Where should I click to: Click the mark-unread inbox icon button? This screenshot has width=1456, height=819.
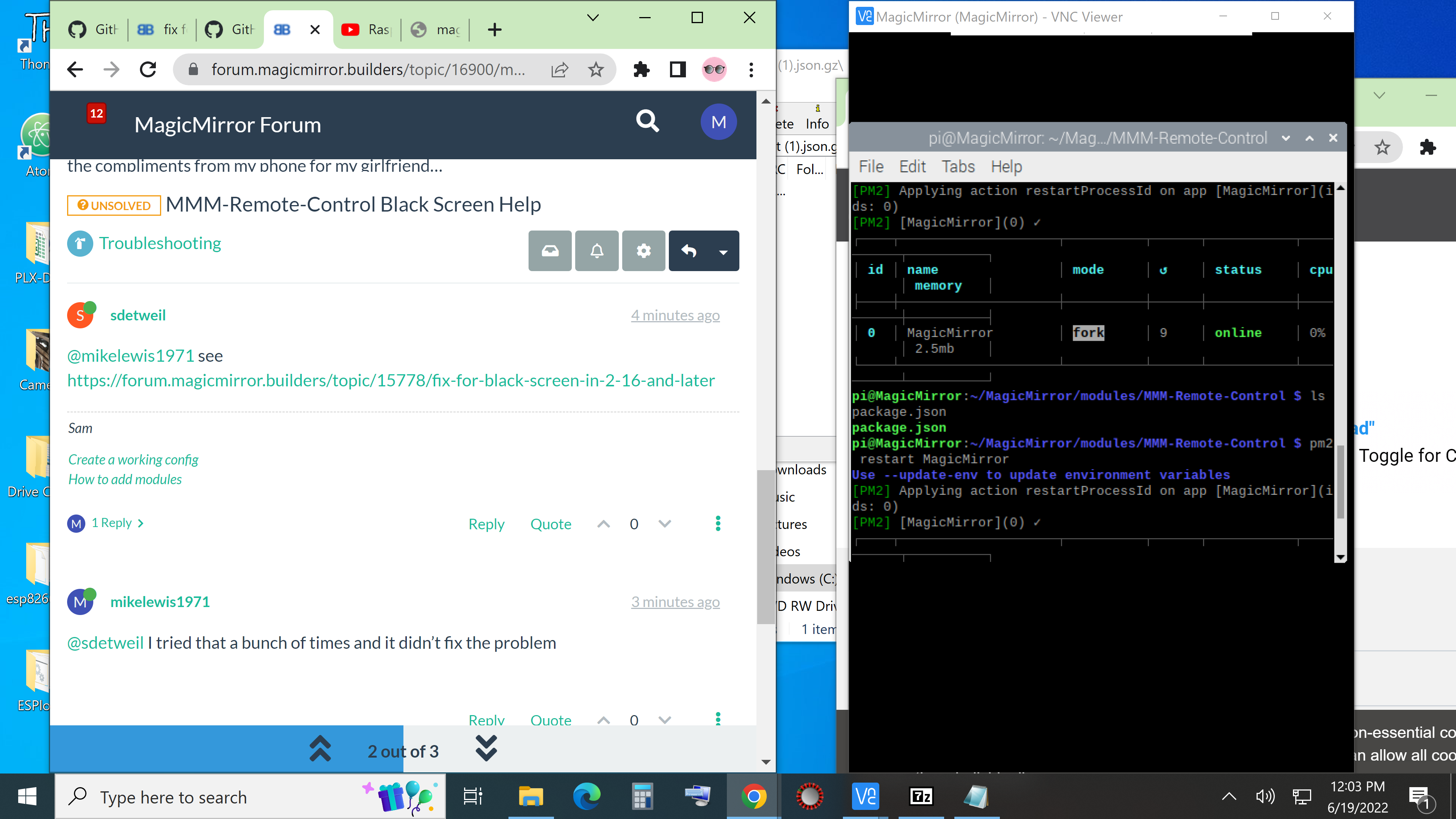point(549,251)
